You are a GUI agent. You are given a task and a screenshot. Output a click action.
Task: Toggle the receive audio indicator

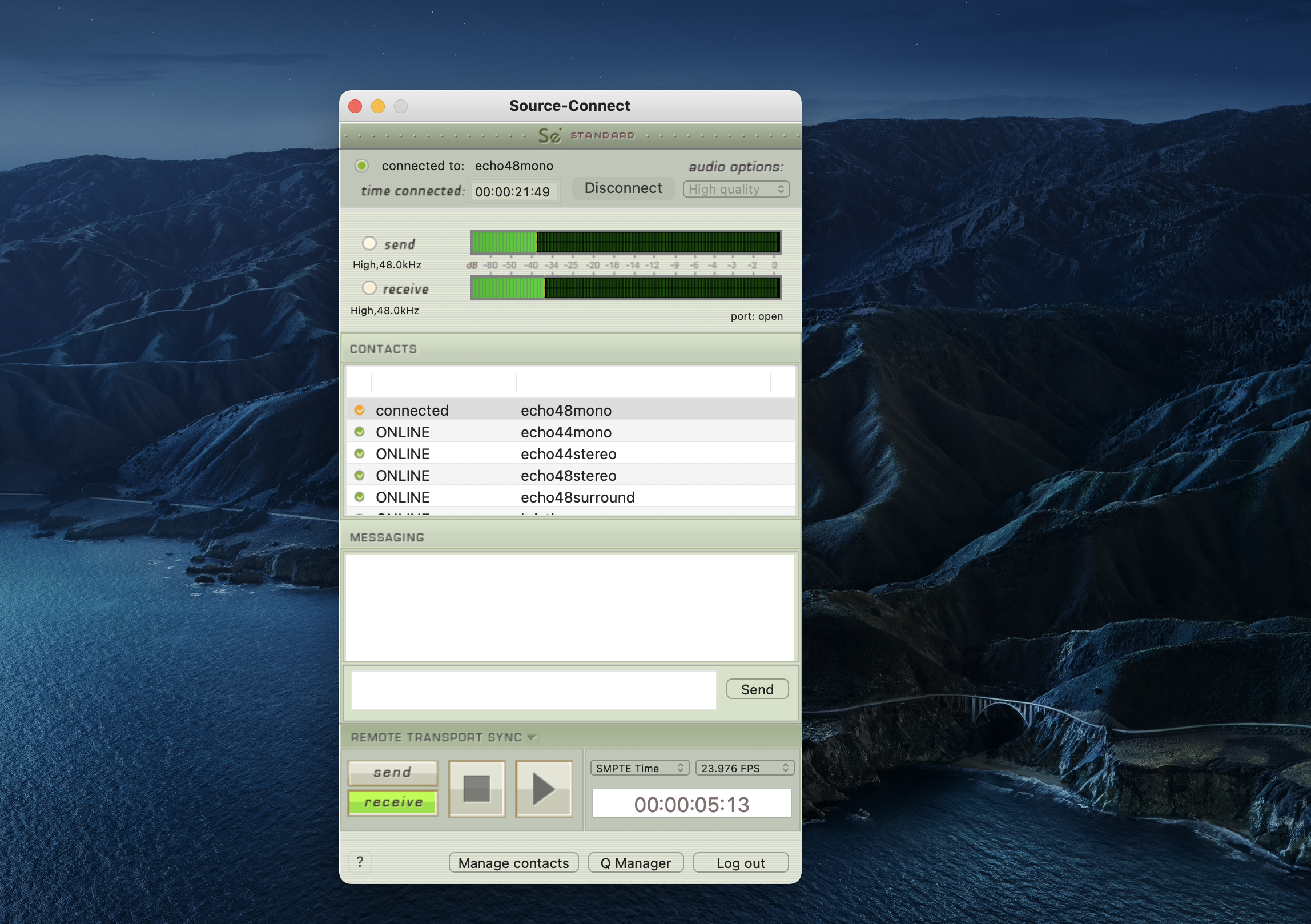coord(369,288)
